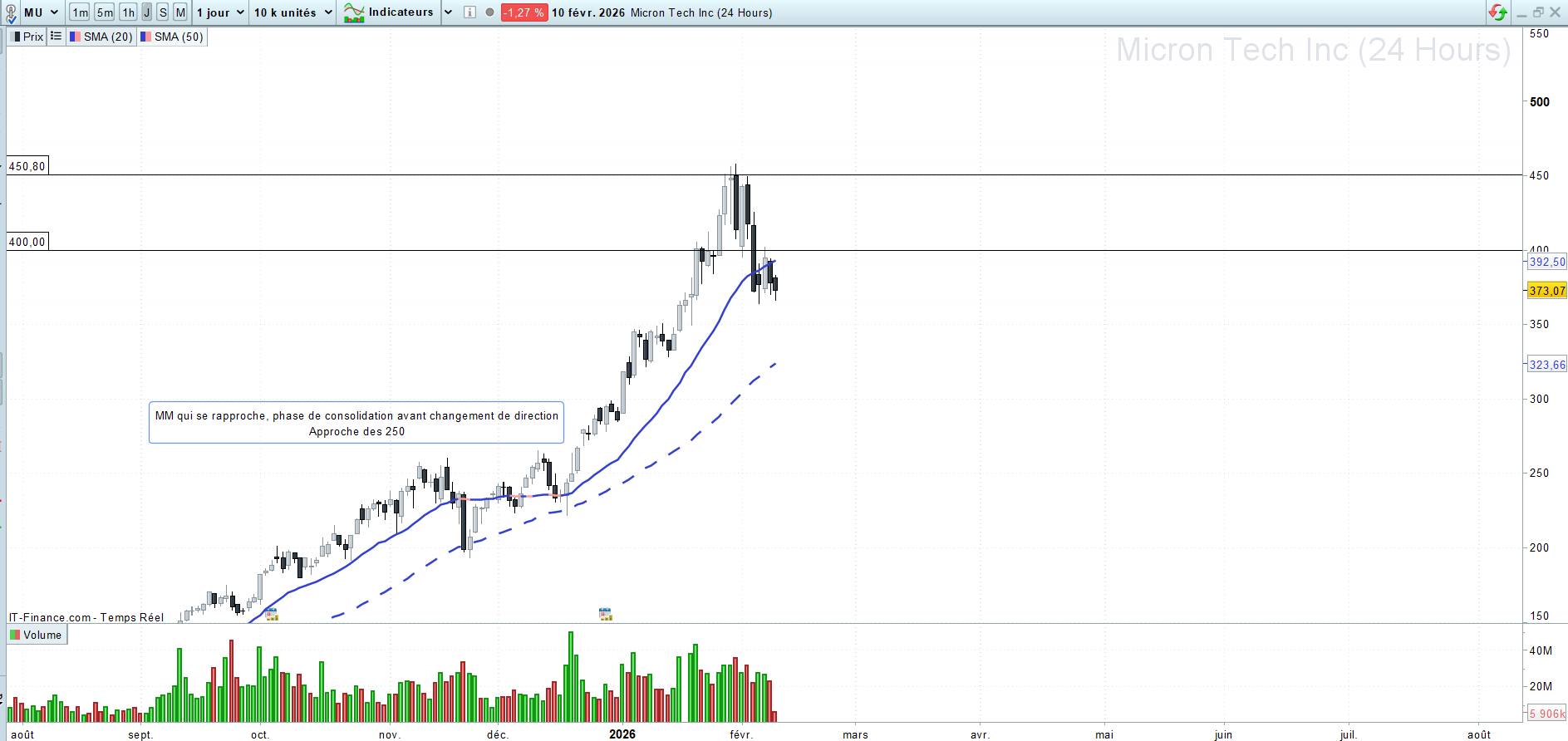This screenshot has width=1568, height=741.
Task: Click the bold 2026 date axis label
Action: pos(622,734)
